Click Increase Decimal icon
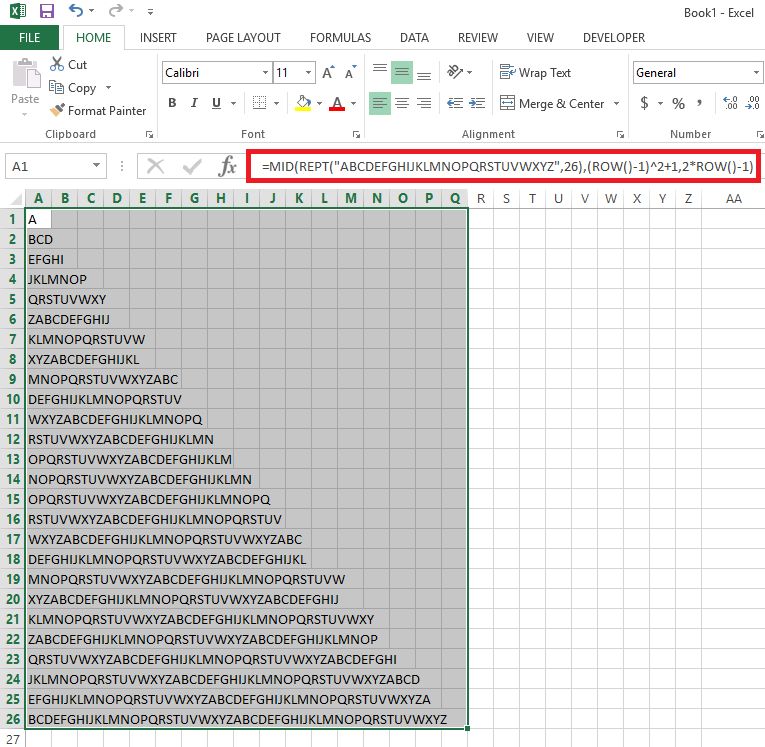This screenshot has width=765, height=747. click(730, 103)
